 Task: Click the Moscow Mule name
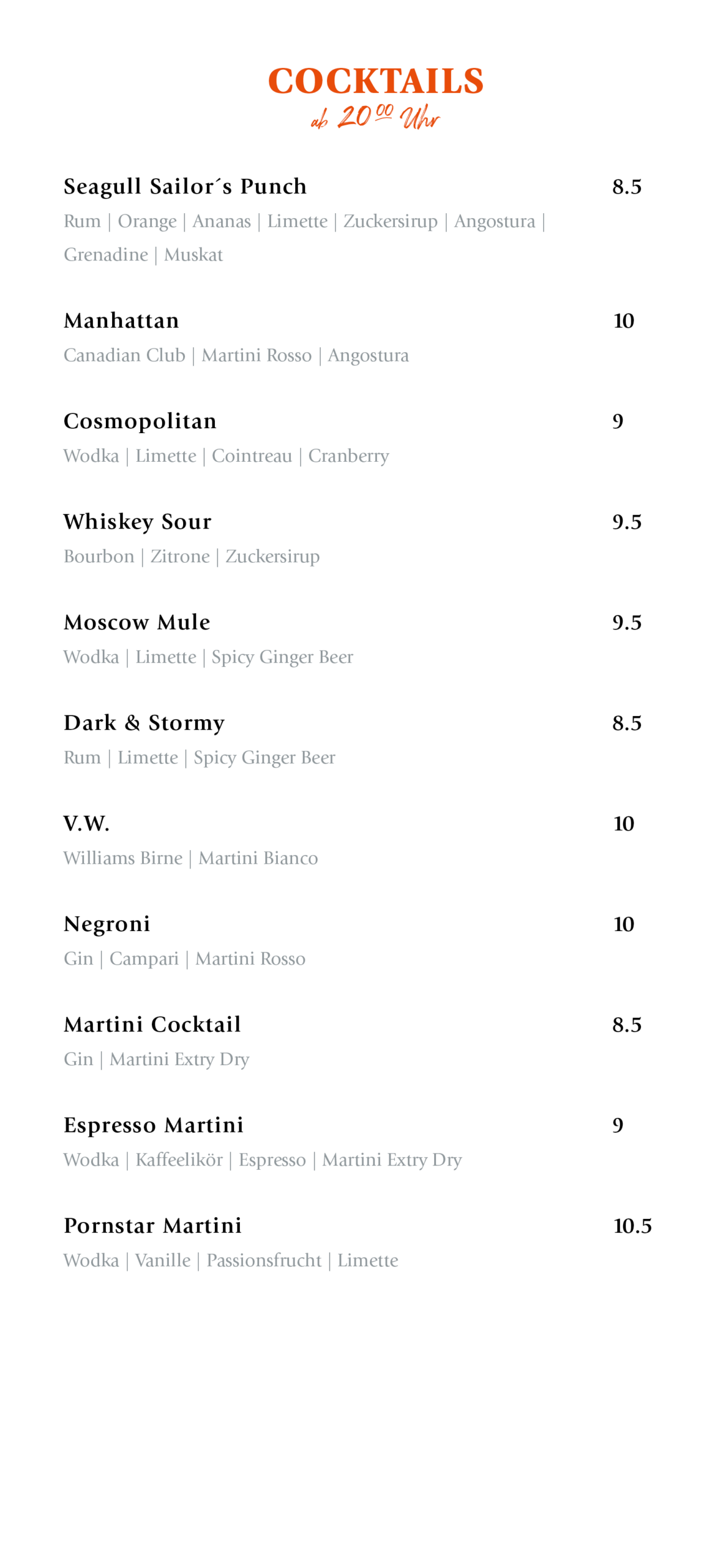coord(137,622)
